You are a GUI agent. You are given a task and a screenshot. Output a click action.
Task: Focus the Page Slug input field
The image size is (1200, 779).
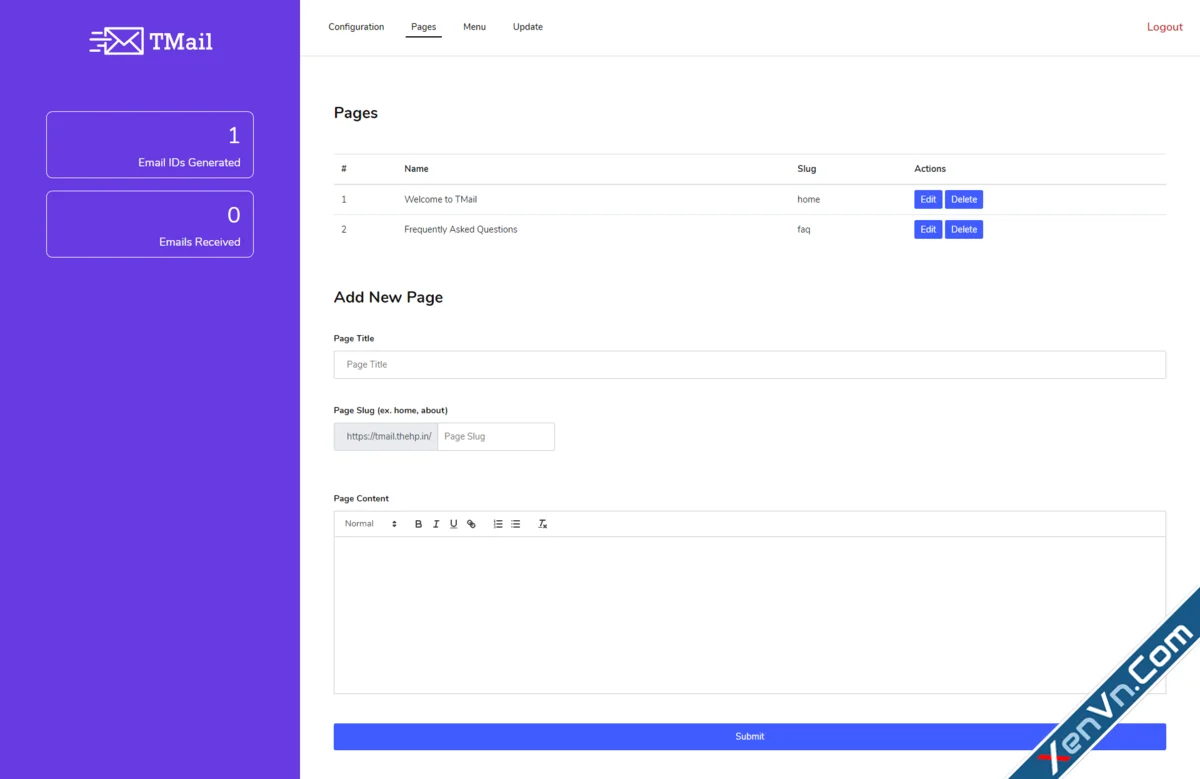496,437
